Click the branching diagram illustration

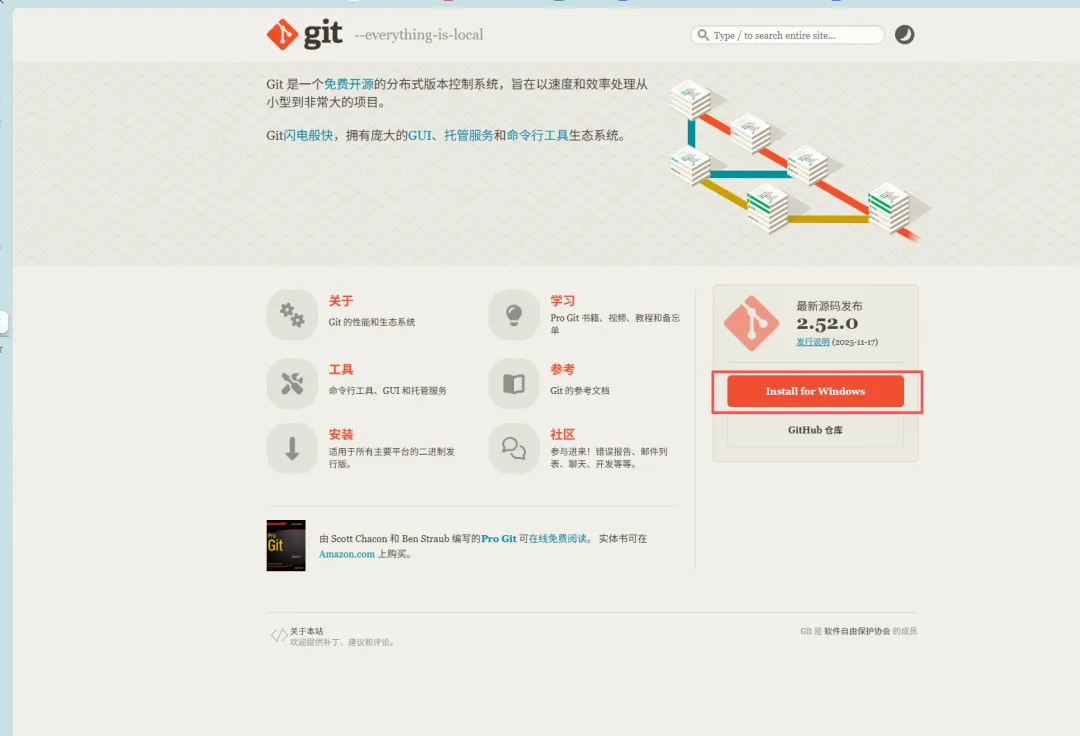point(801,160)
